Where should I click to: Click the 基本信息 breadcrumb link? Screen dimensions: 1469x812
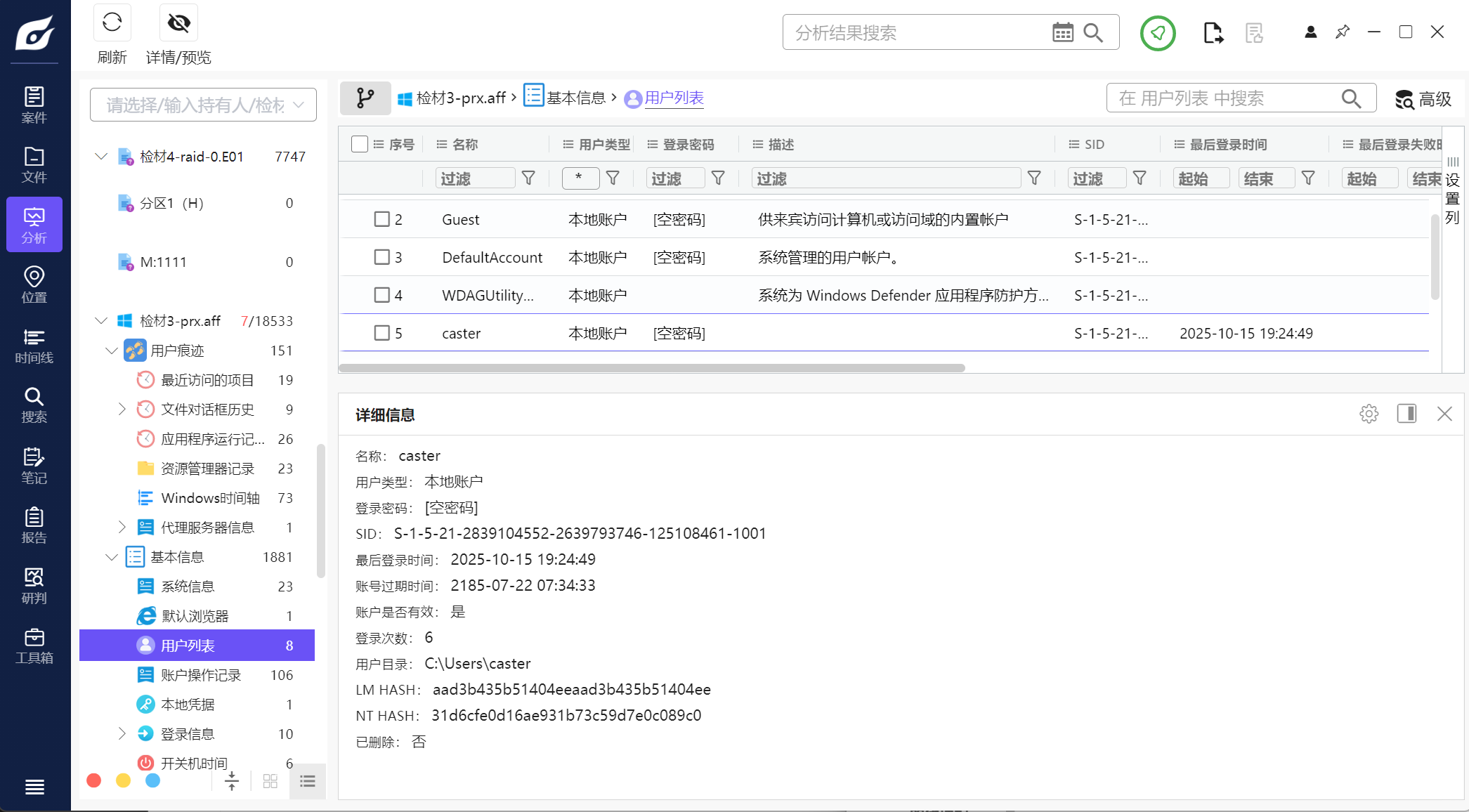point(575,98)
